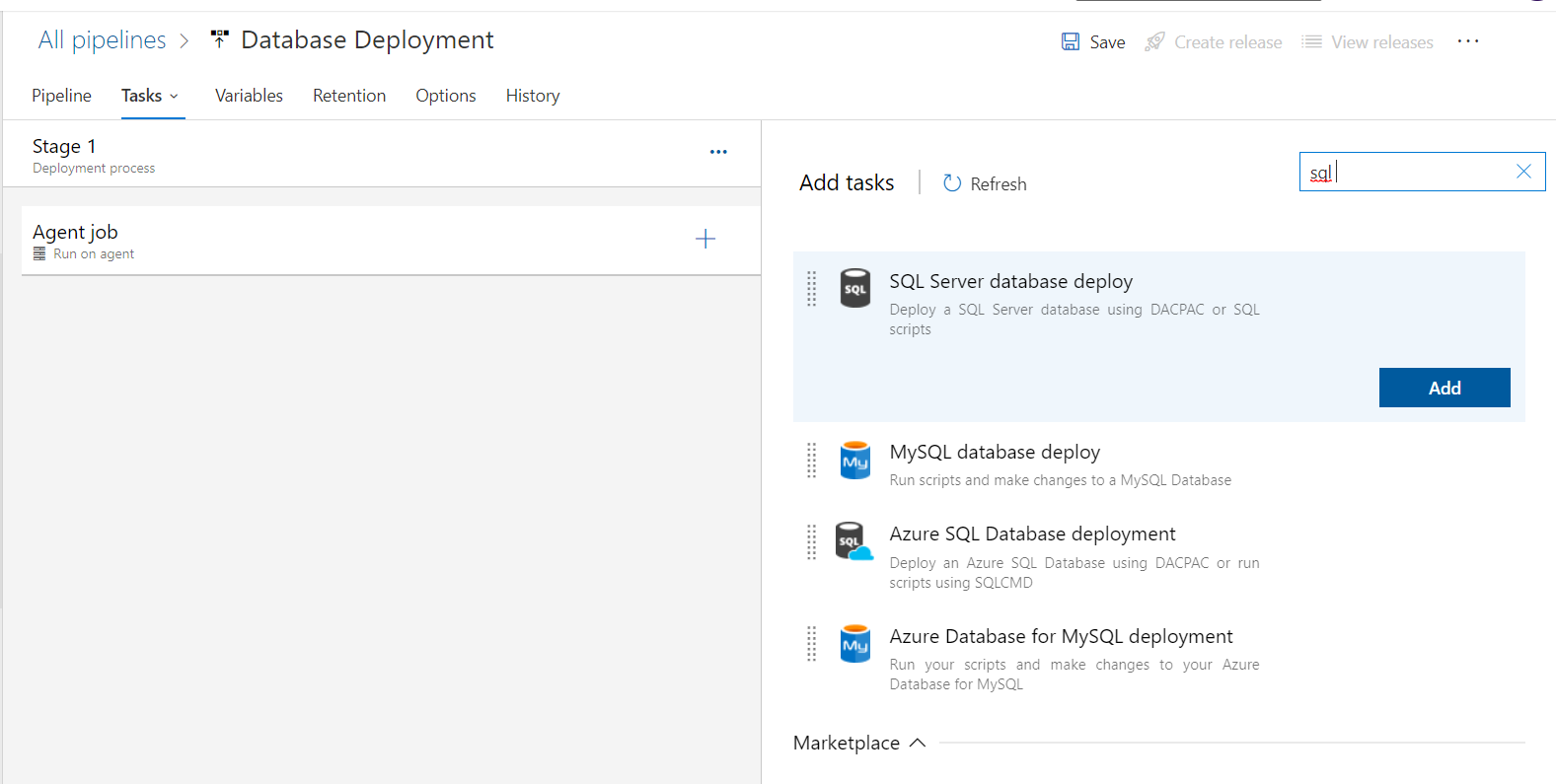Image resolution: width=1556 pixels, height=784 pixels.
Task: Clear the sql search box text
Action: [1523, 172]
